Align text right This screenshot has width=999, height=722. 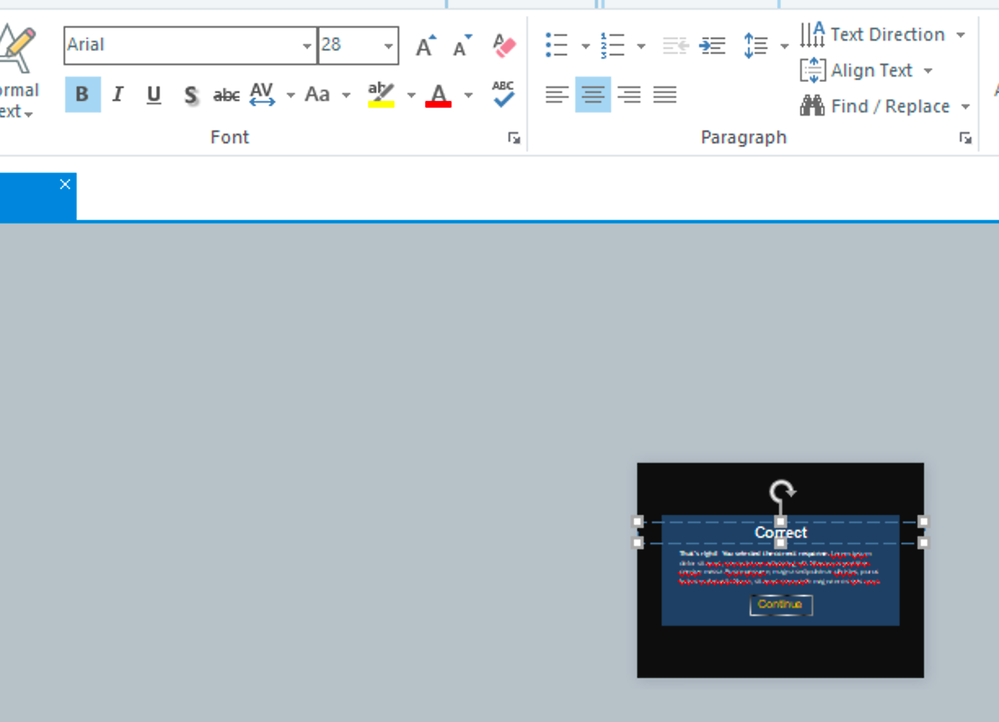coord(629,95)
